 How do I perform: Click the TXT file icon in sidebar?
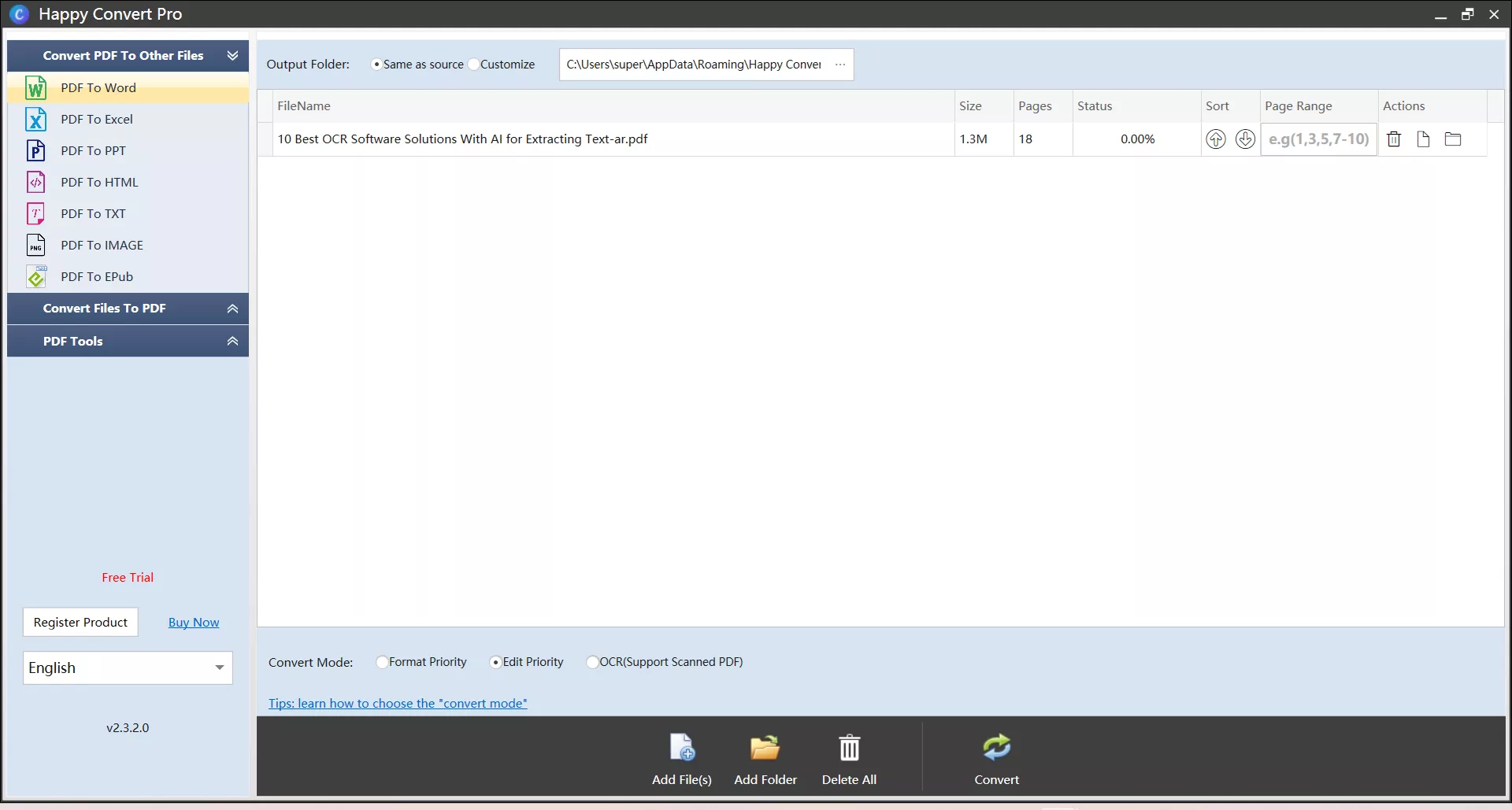(35, 213)
